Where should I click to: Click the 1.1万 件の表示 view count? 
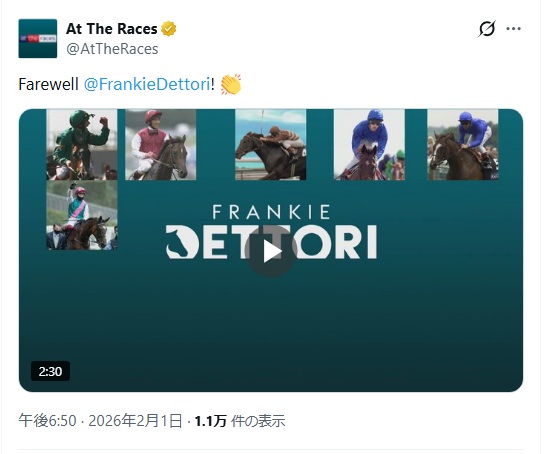(240, 421)
